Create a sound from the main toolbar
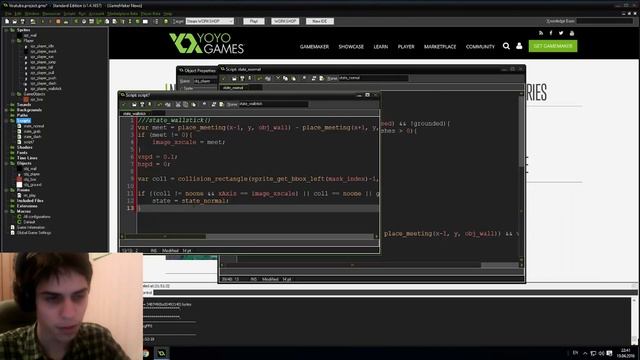640x360 pixels. tap(84, 21)
